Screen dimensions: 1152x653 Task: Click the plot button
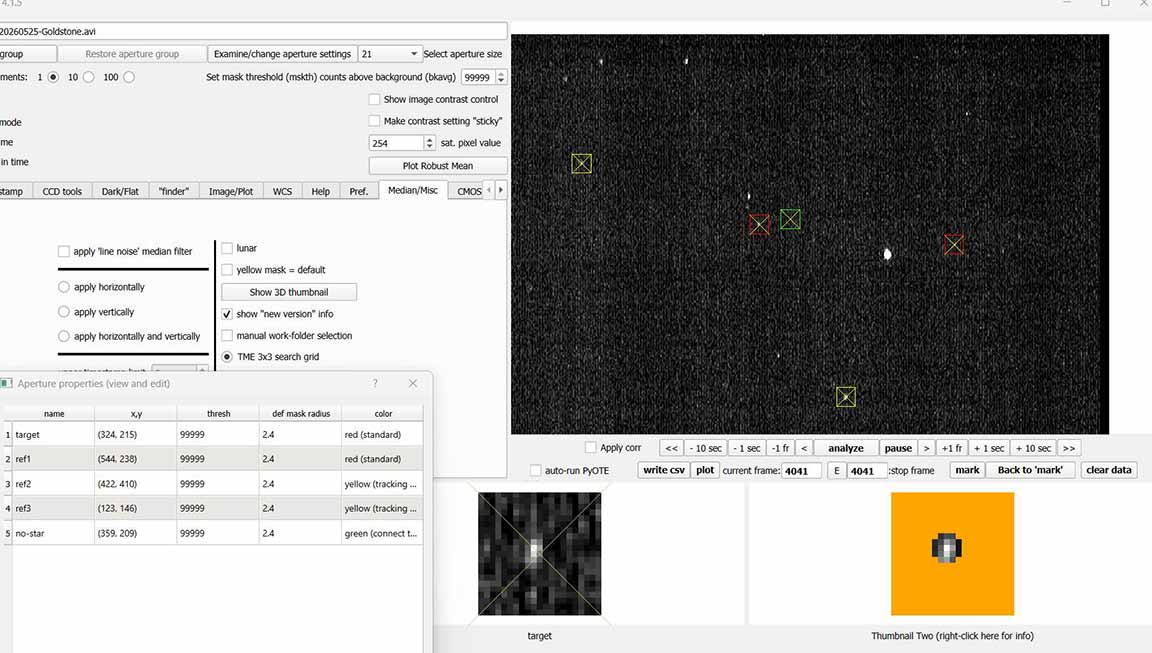coord(705,470)
